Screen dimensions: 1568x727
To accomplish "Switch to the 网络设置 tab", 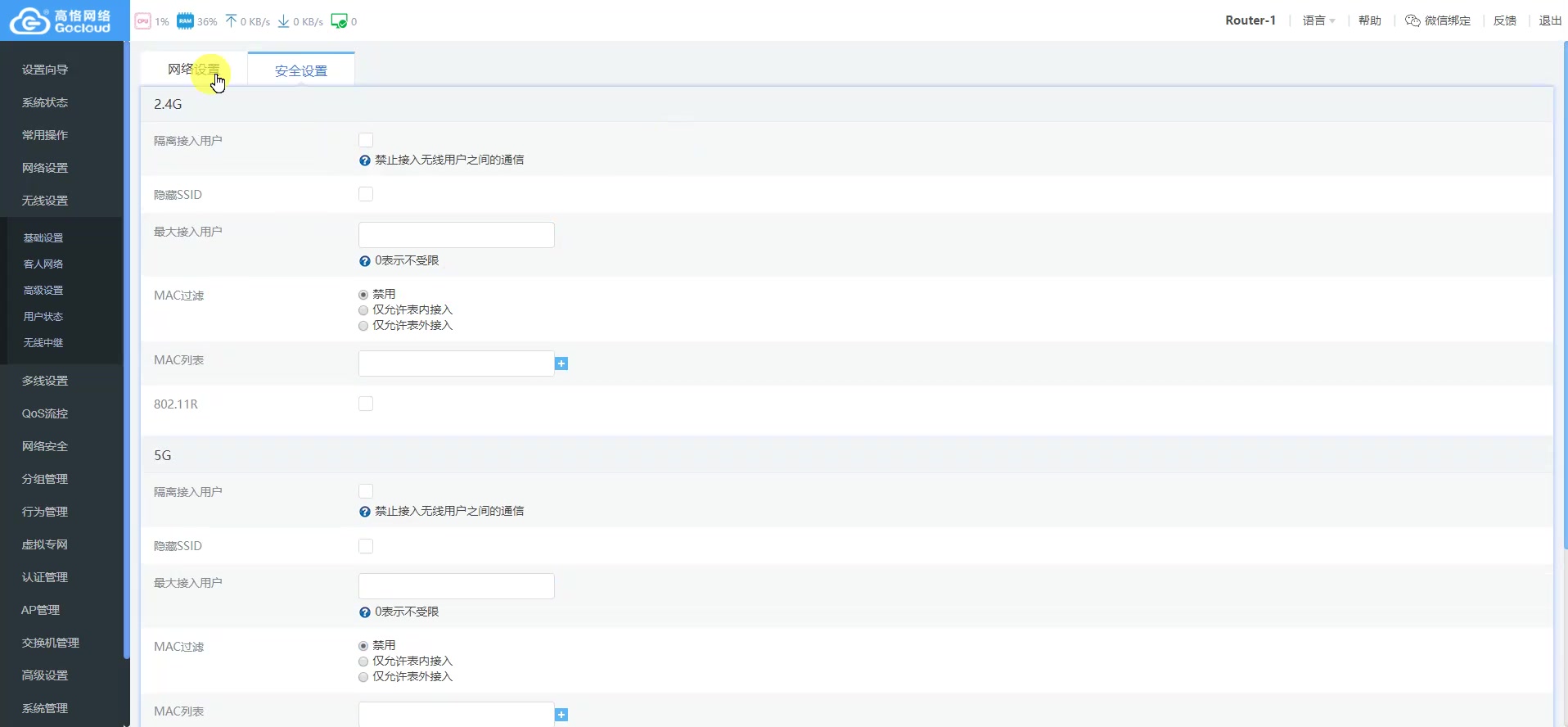I will (x=194, y=70).
